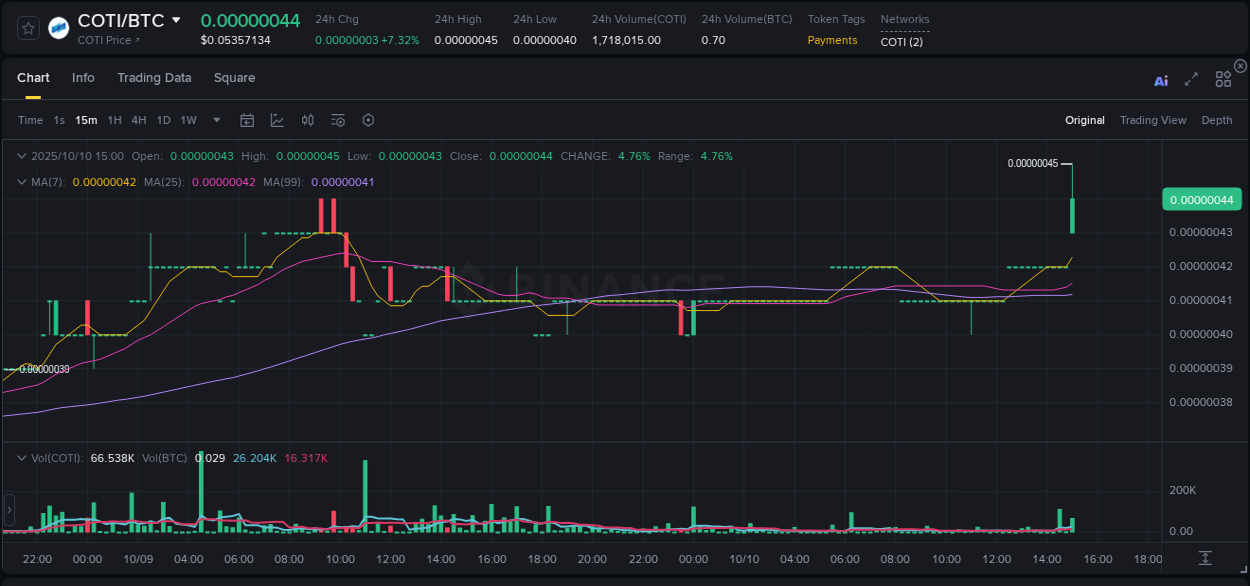Open the Networks COTI (2) dropdown
Screen dimensions: 1250x586
[x=904, y=40]
